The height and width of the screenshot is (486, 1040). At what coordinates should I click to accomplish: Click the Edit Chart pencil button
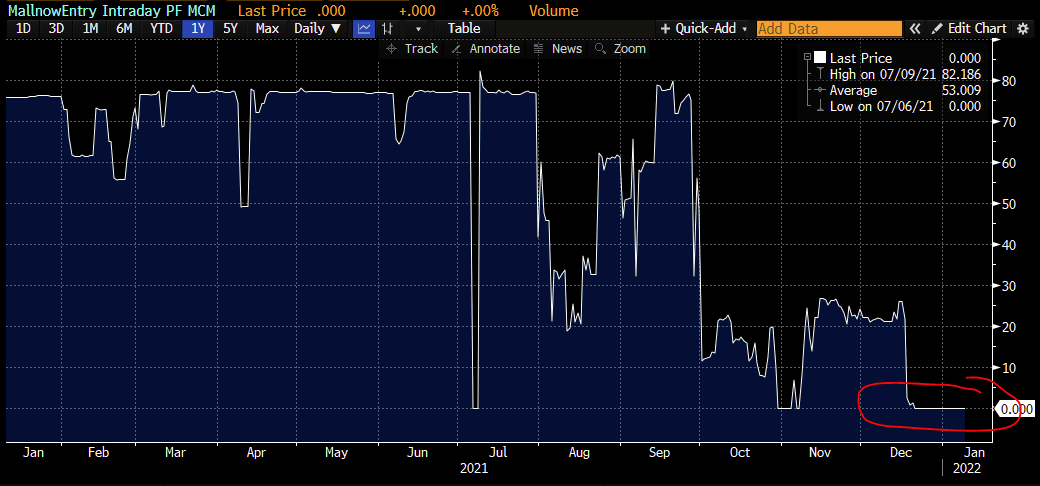point(969,29)
